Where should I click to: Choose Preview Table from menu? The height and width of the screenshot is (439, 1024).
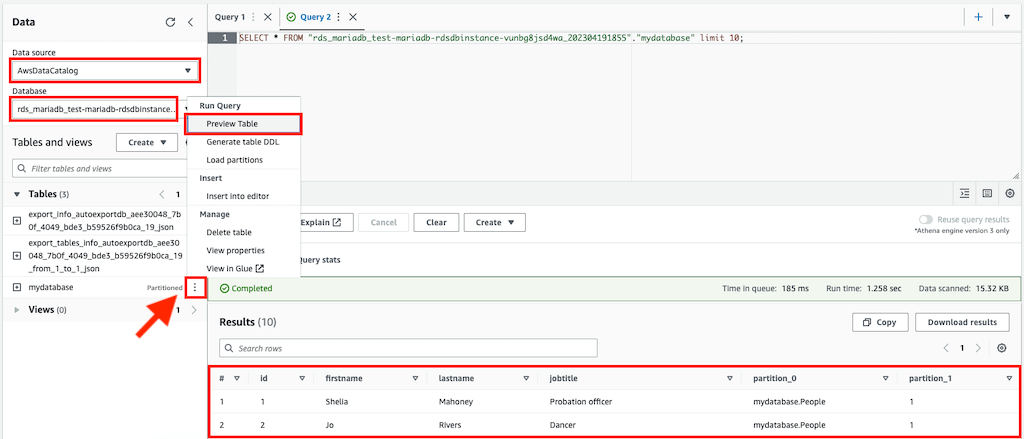pyautogui.click(x=243, y=123)
